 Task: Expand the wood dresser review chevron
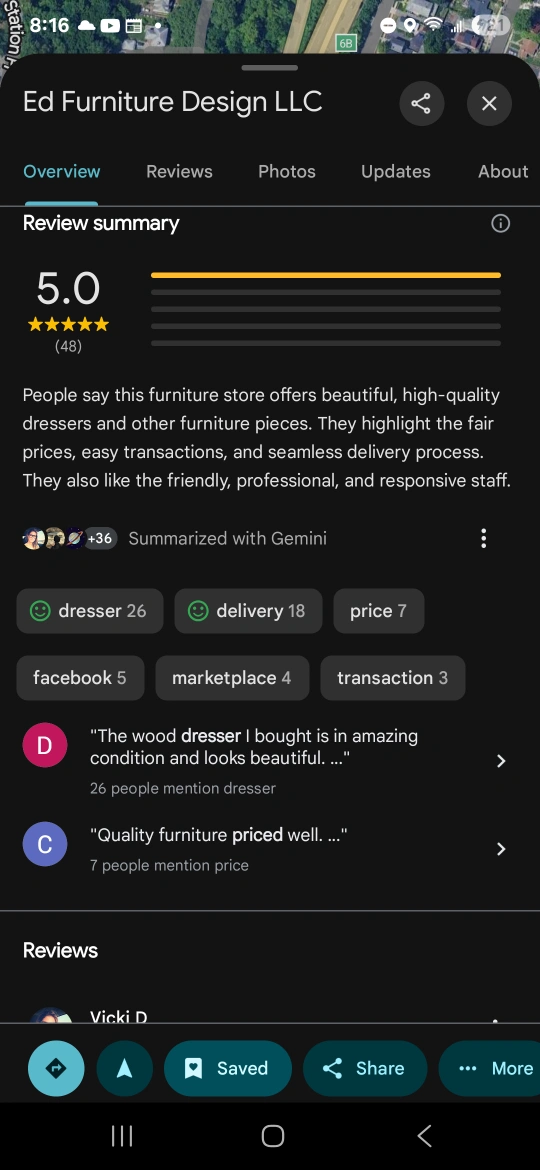pos(501,761)
